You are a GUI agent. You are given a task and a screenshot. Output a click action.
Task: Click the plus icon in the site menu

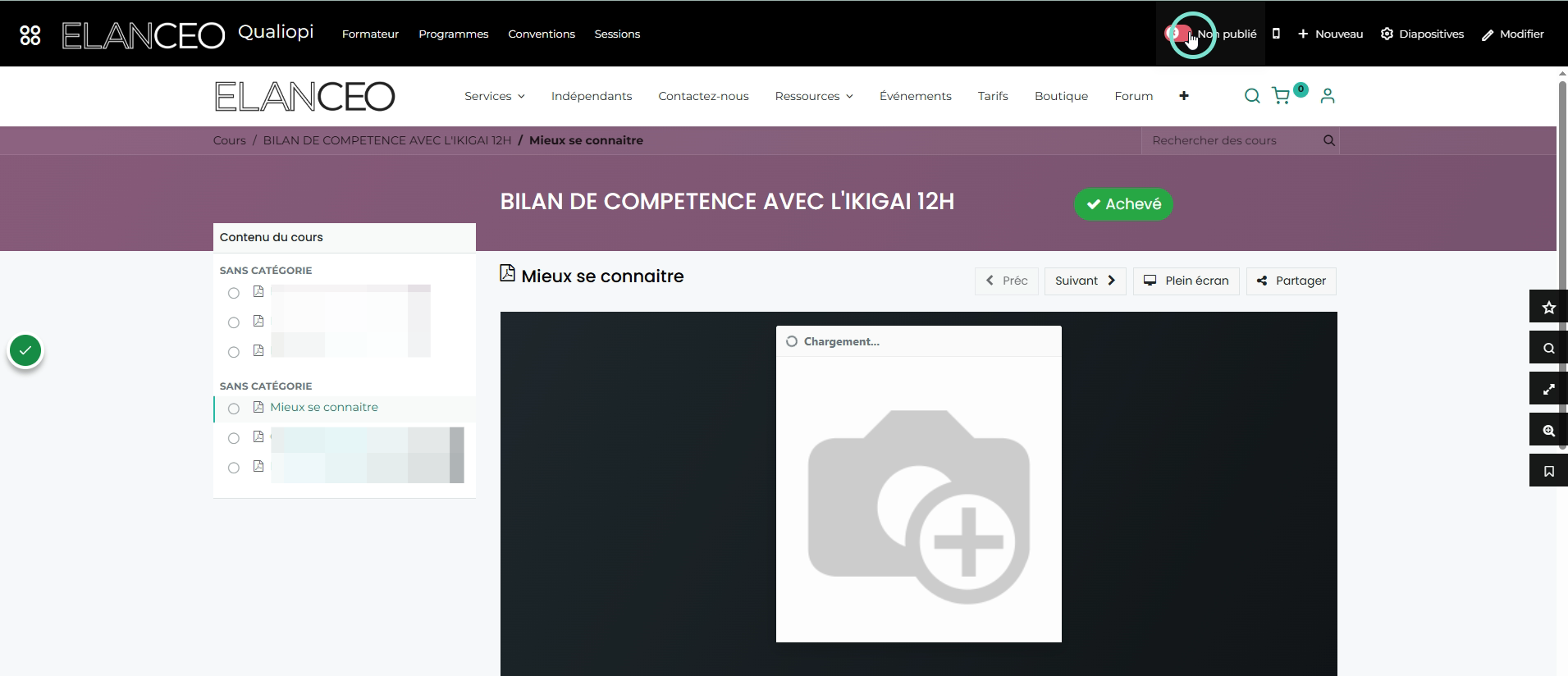click(1184, 96)
